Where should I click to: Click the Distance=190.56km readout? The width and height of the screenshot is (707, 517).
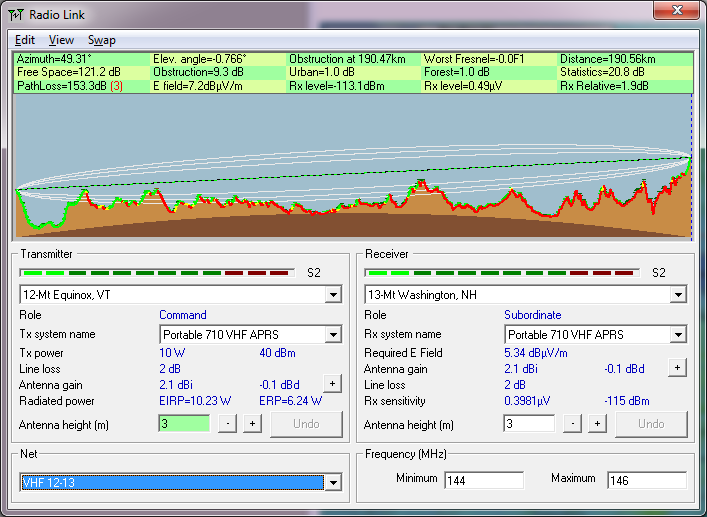[607, 59]
